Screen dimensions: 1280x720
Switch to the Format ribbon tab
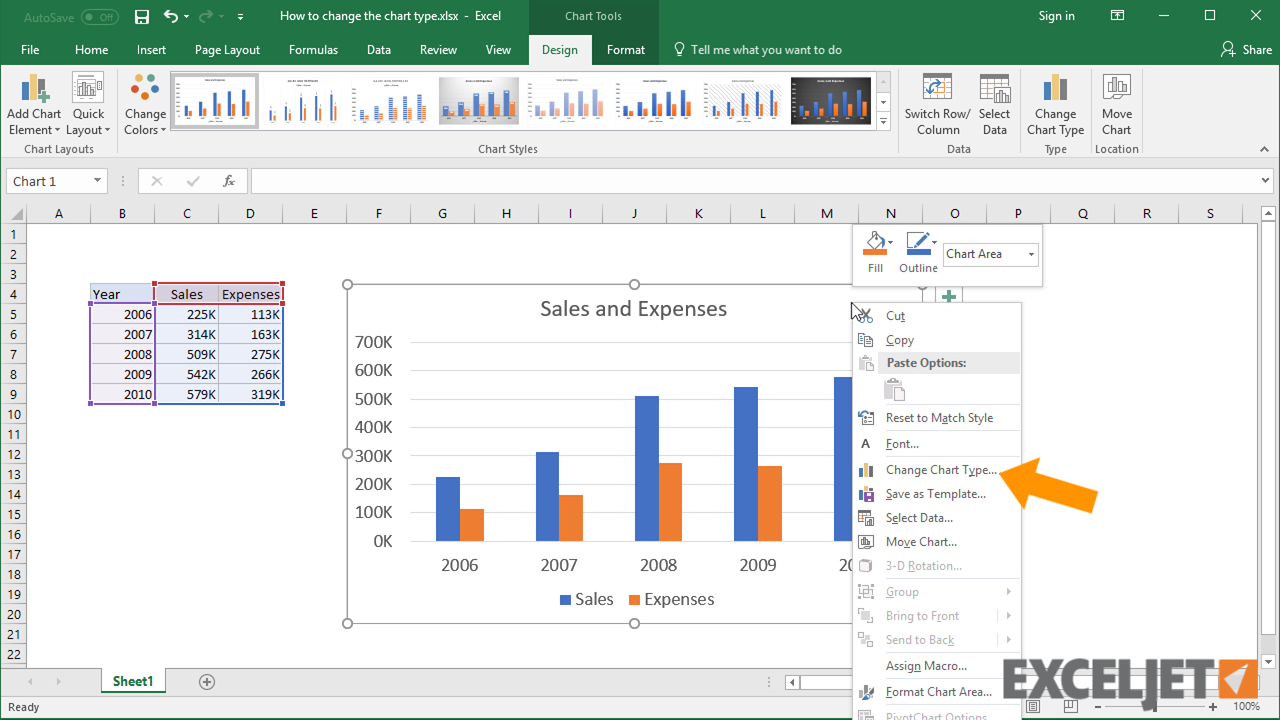click(626, 50)
